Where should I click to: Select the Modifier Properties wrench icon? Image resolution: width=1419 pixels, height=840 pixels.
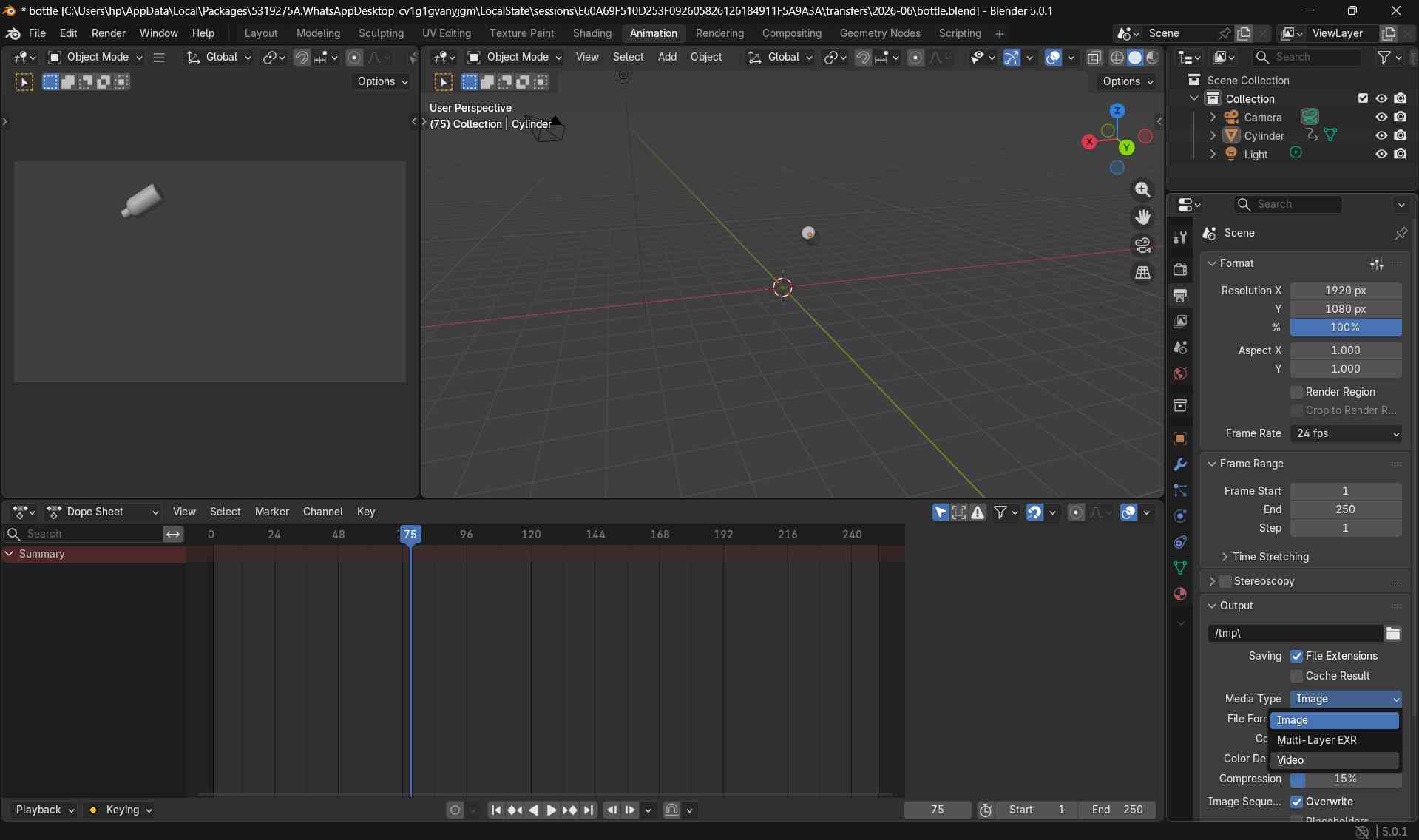(1180, 464)
